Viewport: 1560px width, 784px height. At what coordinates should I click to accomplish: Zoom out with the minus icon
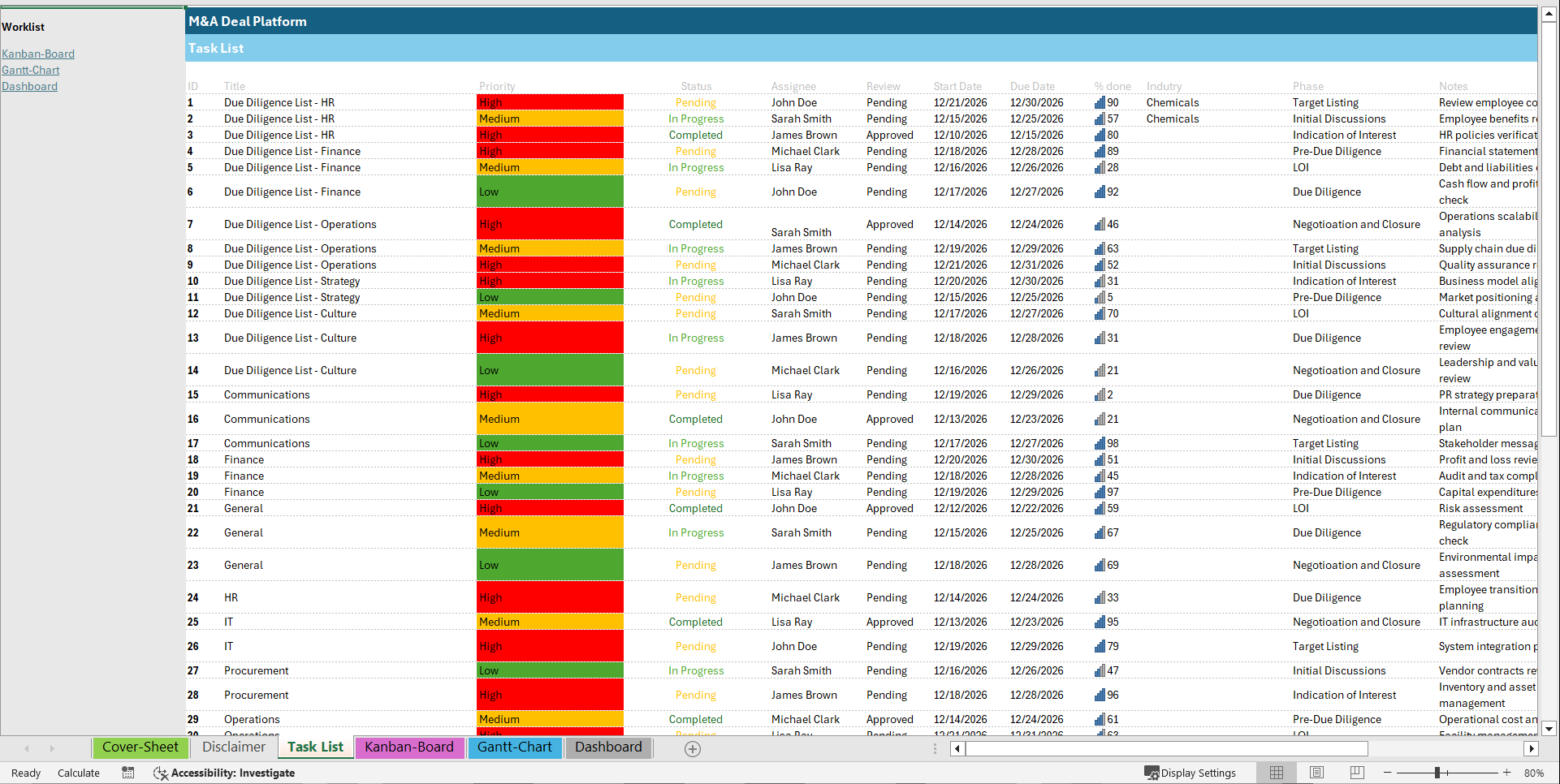tap(1386, 773)
